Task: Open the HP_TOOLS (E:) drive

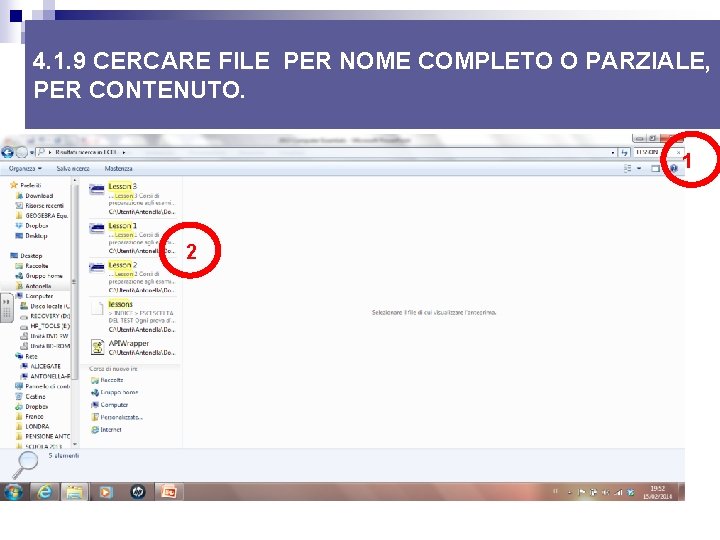Action: pyautogui.click(x=45, y=326)
